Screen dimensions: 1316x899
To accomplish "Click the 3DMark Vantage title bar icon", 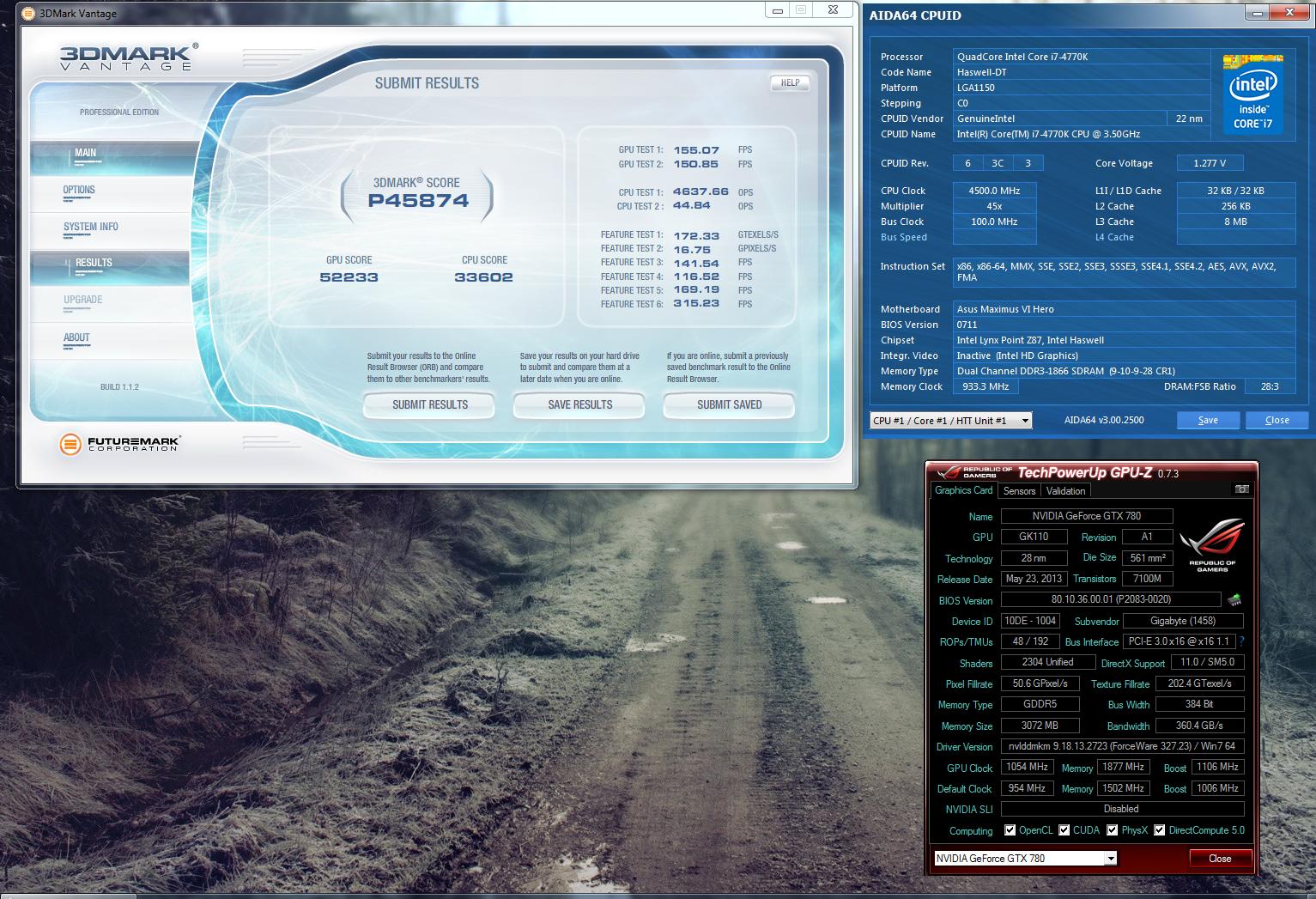I will coord(27,13).
